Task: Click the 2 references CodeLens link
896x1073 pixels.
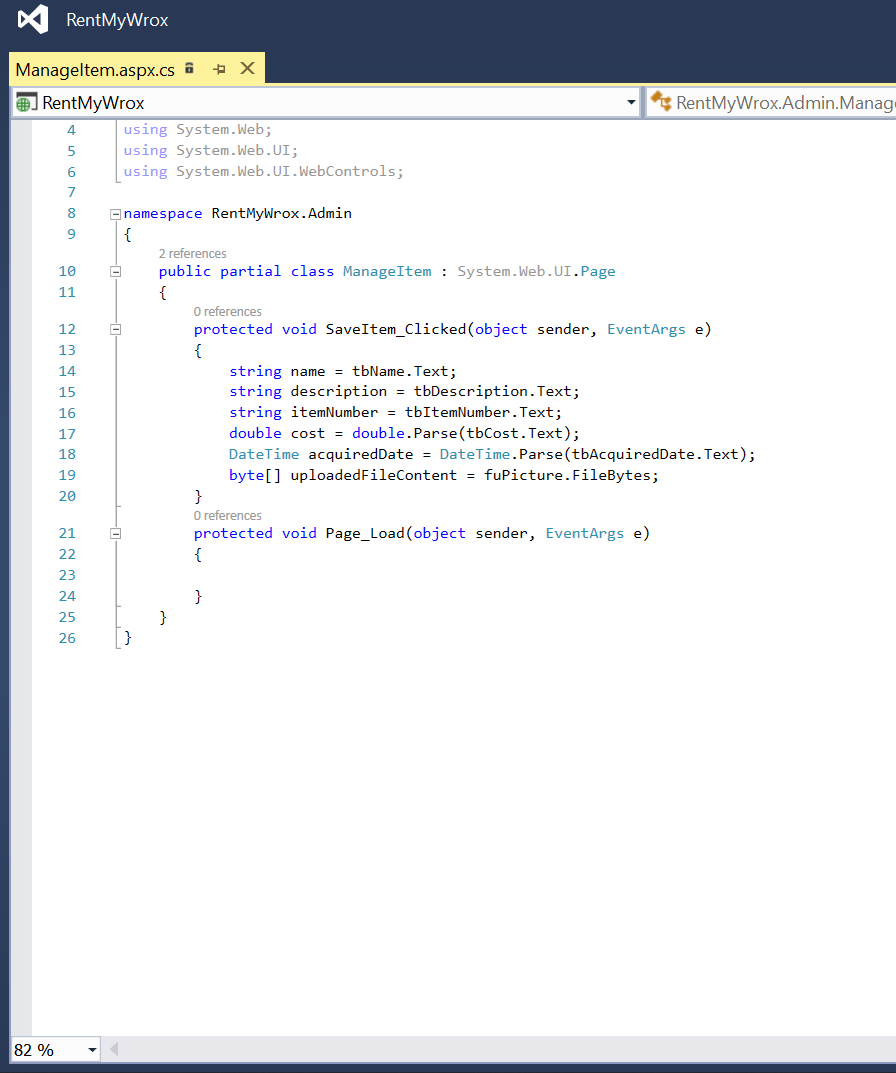Action: coord(193,253)
